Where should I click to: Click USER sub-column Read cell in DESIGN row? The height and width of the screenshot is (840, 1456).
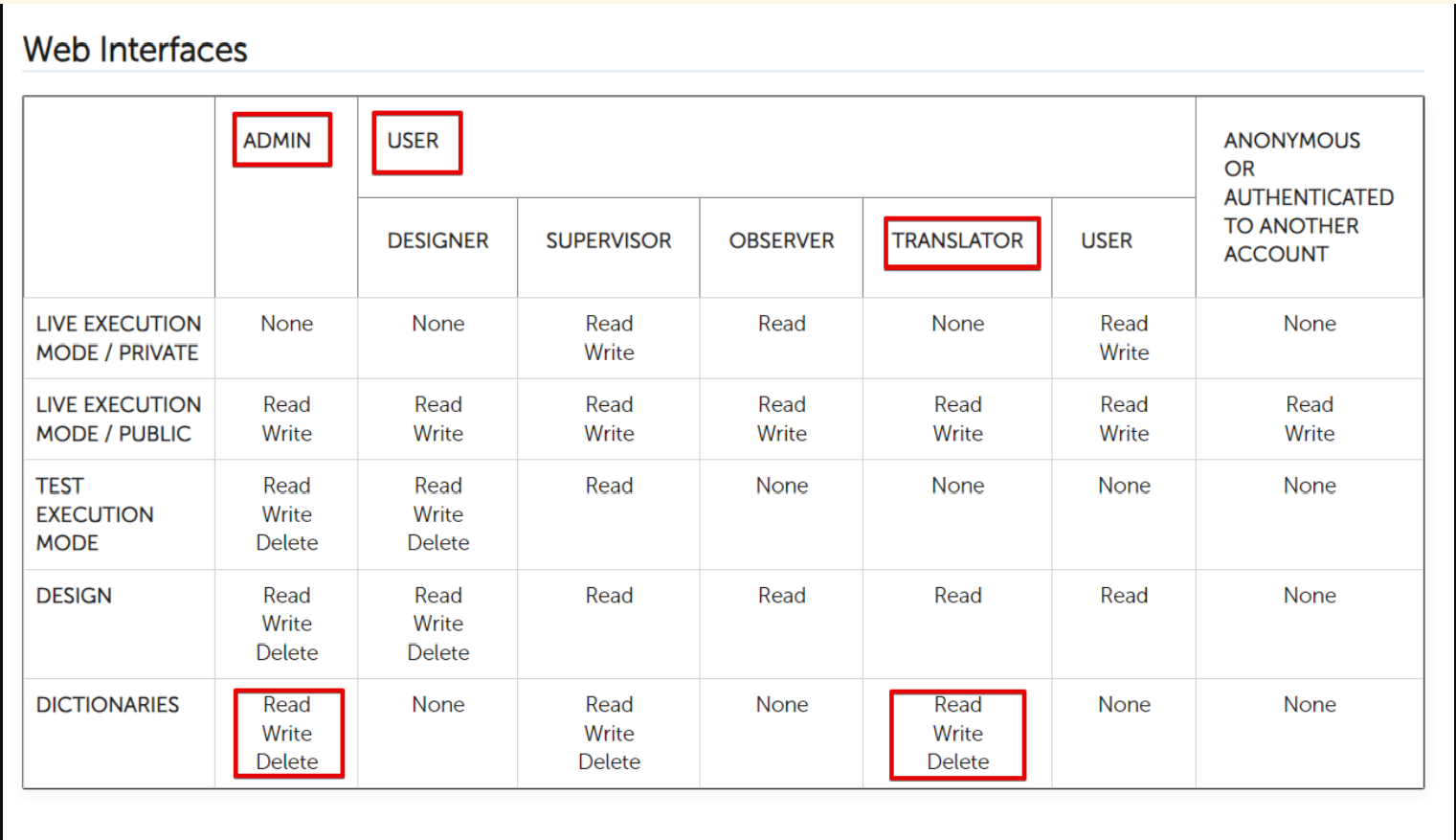pos(1124,596)
